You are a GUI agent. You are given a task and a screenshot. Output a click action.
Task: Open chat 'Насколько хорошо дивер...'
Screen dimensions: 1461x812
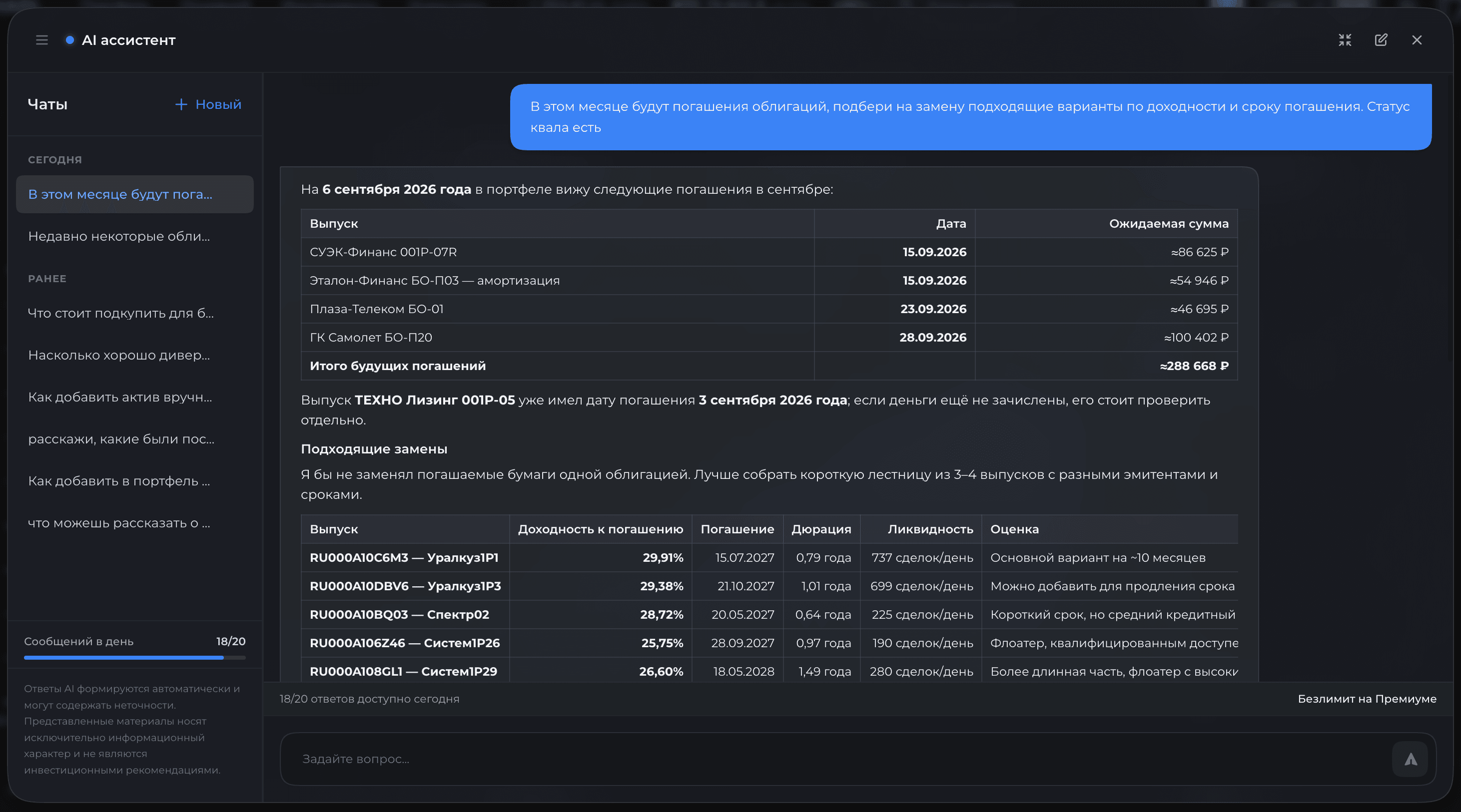coord(134,356)
